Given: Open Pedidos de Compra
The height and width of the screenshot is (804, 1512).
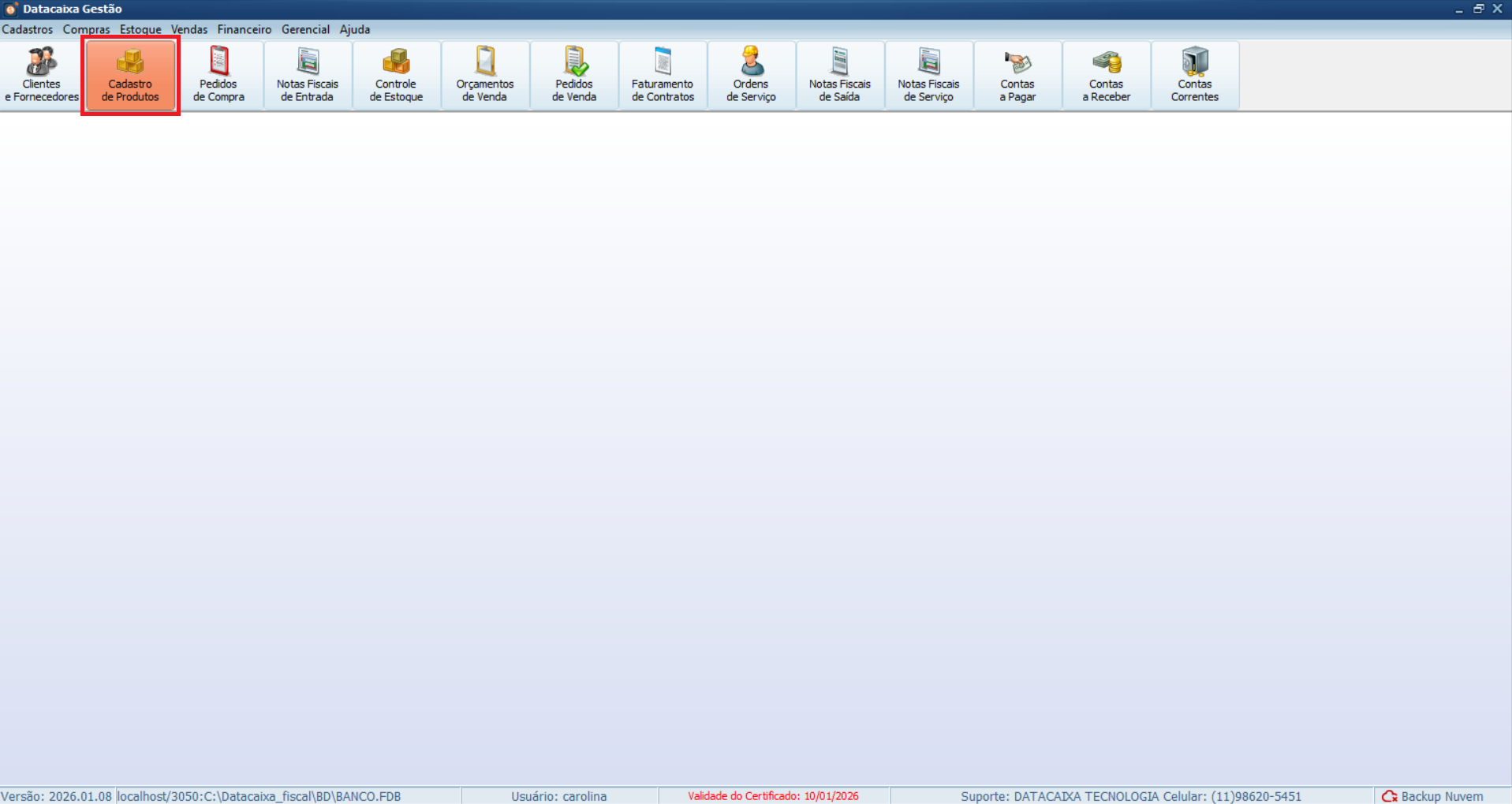Looking at the screenshot, I should click(218, 76).
